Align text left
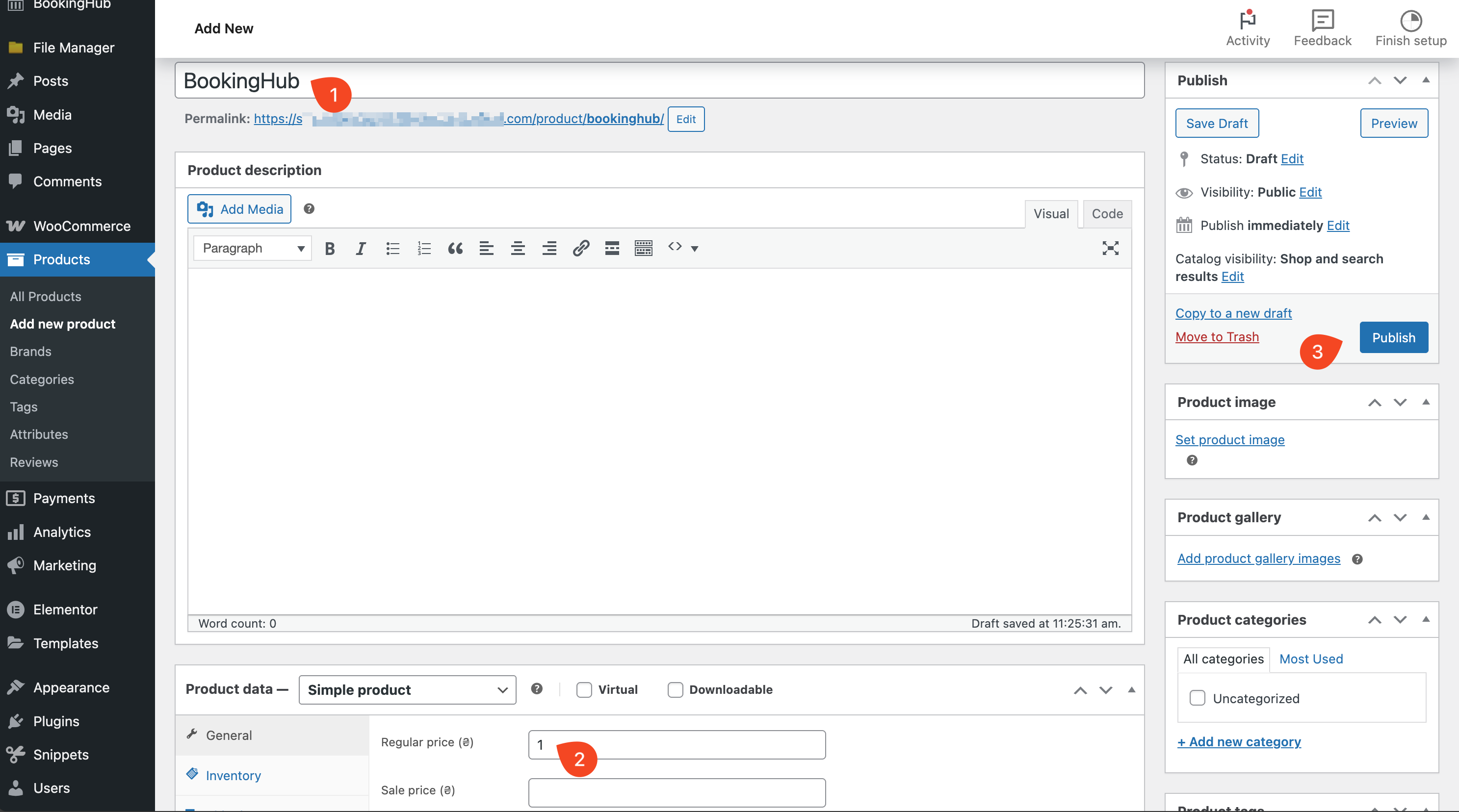This screenshot has width=1459, height=812. (487, 248)
